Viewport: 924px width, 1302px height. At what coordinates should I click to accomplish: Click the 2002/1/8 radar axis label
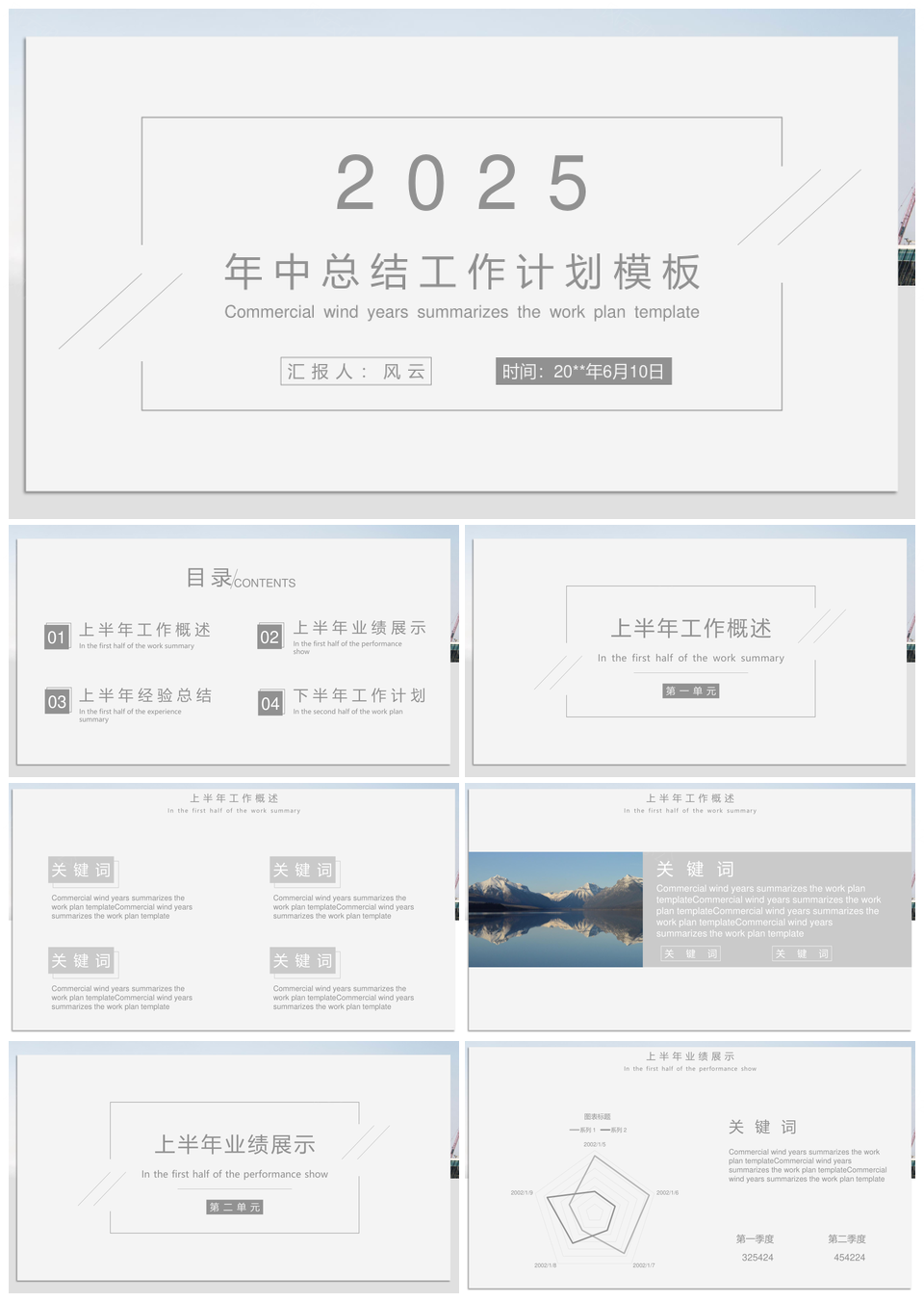point(546,1265)
